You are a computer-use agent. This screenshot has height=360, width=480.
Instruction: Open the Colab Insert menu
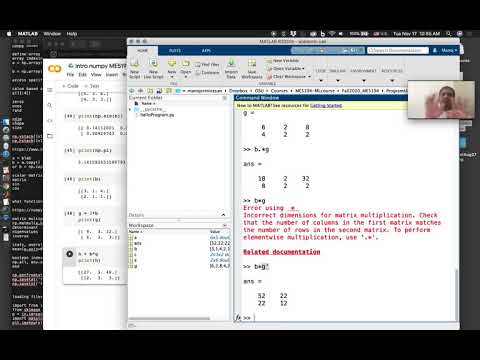coord(112,75)
